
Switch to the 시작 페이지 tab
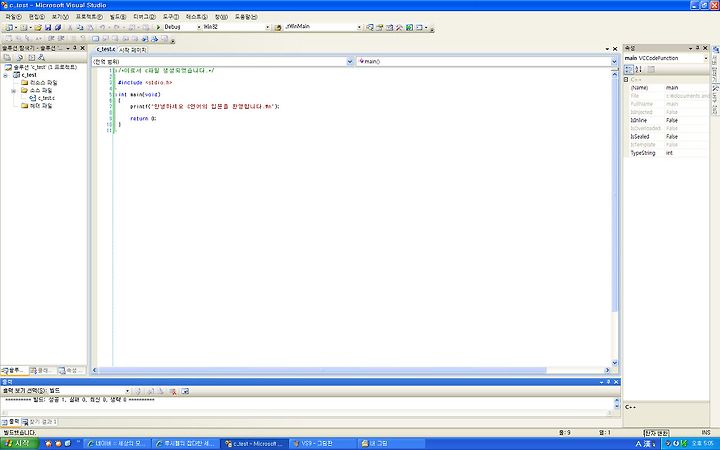coord(133,50)
